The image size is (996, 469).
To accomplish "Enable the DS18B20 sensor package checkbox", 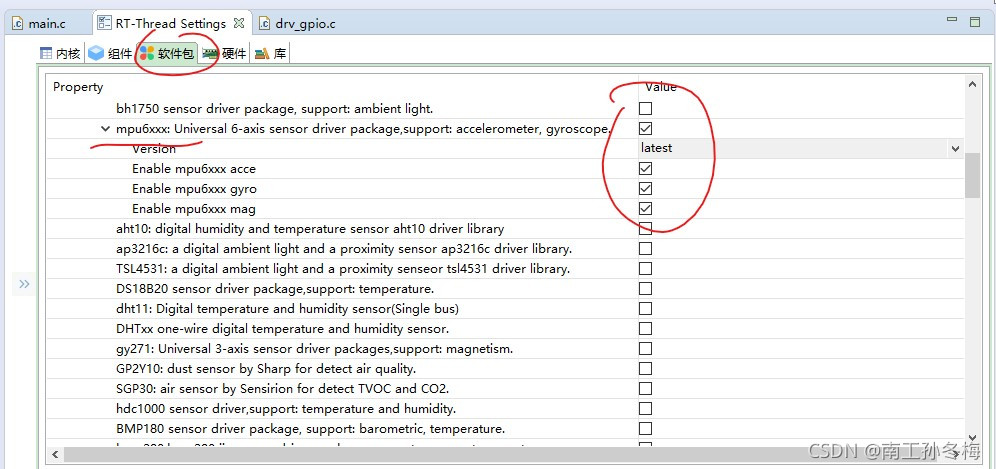I will [x=645, y=289].
